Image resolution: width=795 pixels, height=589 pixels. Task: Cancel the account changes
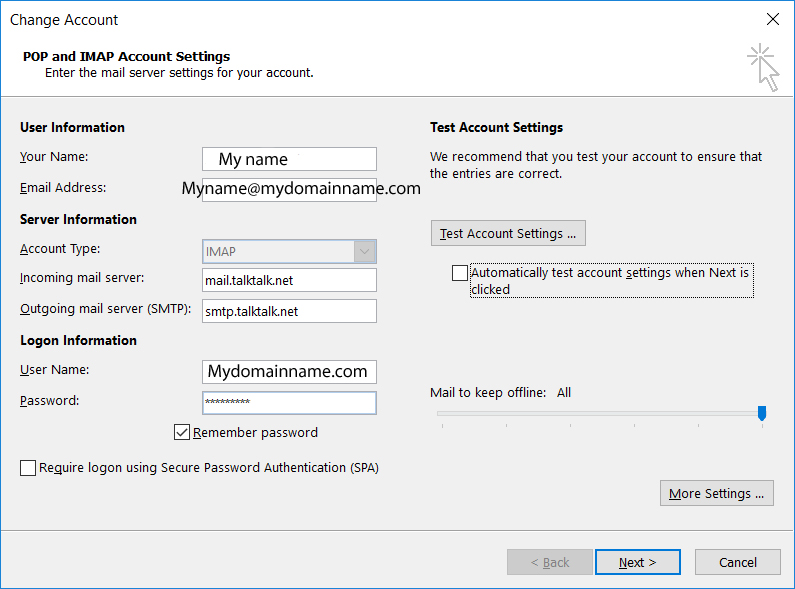click(x=738, y=562)
